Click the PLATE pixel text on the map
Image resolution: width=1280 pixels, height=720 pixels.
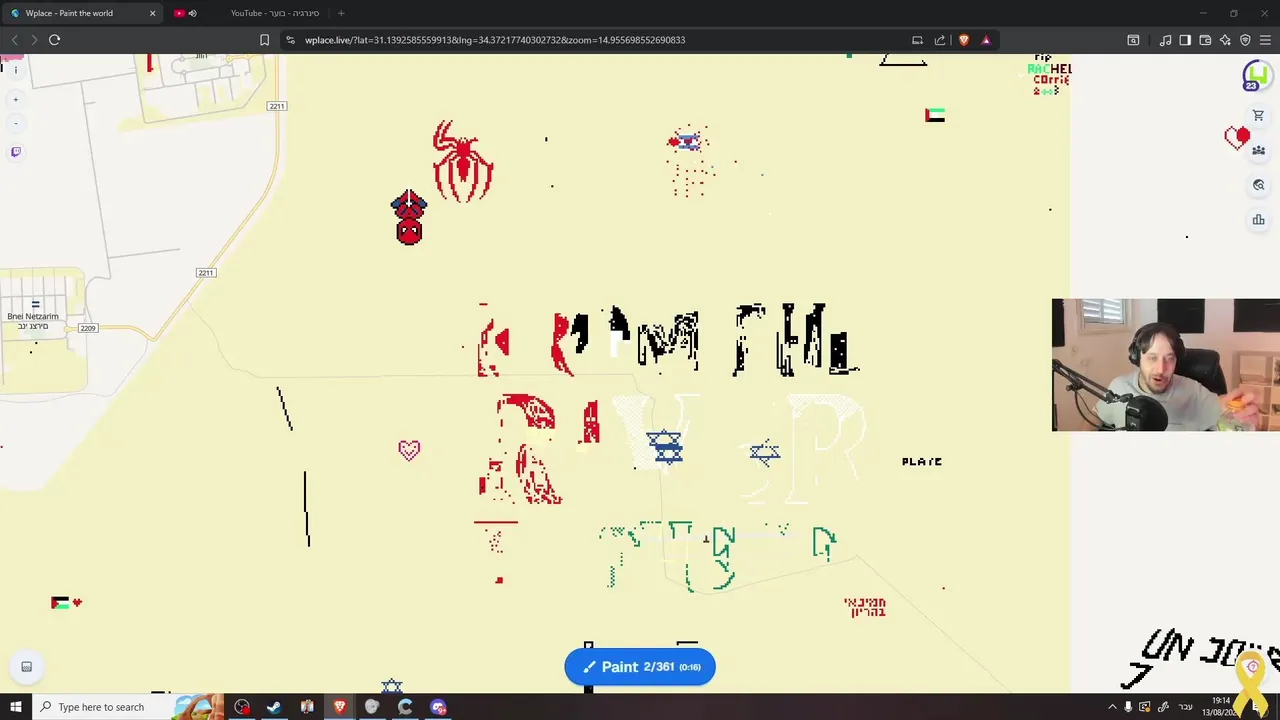(922, 461)
